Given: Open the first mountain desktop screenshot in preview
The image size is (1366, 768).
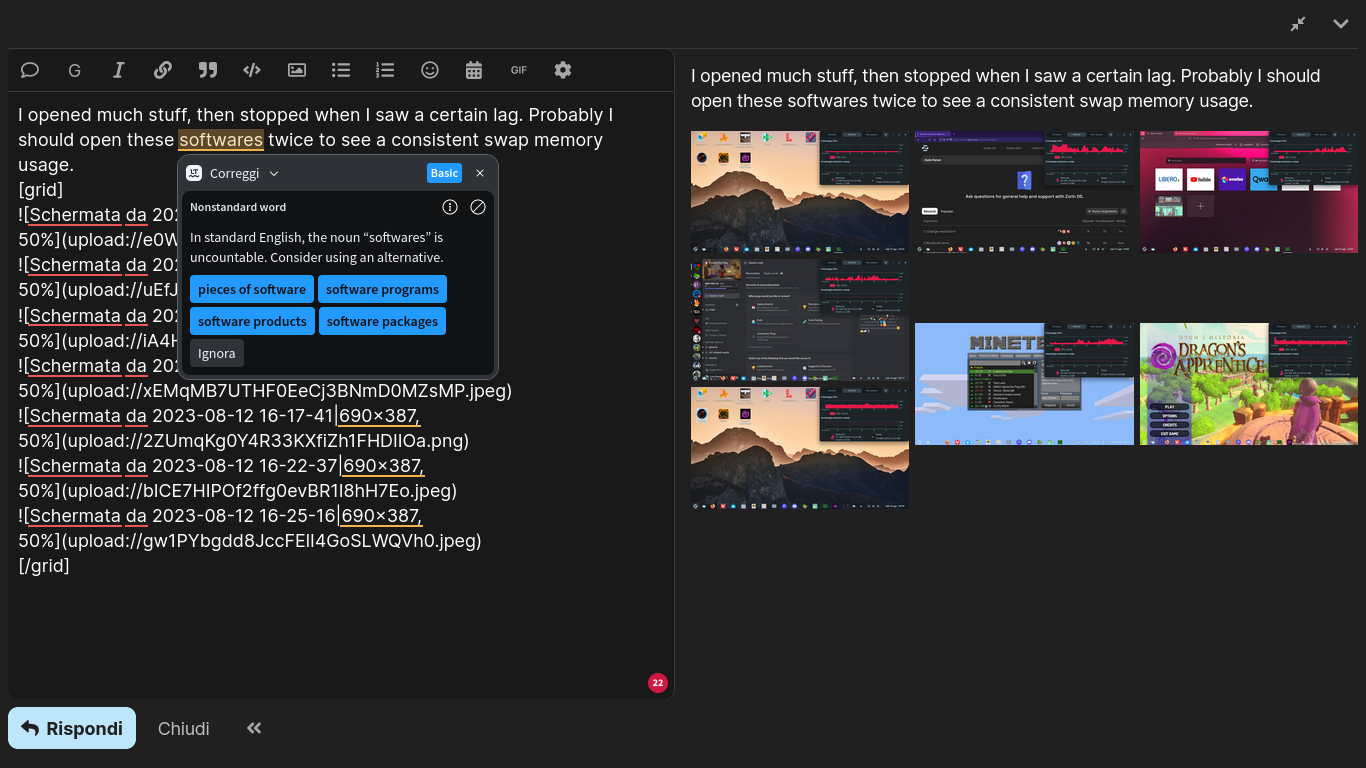Looking at the screenshot, I should (x=800, y=192).
